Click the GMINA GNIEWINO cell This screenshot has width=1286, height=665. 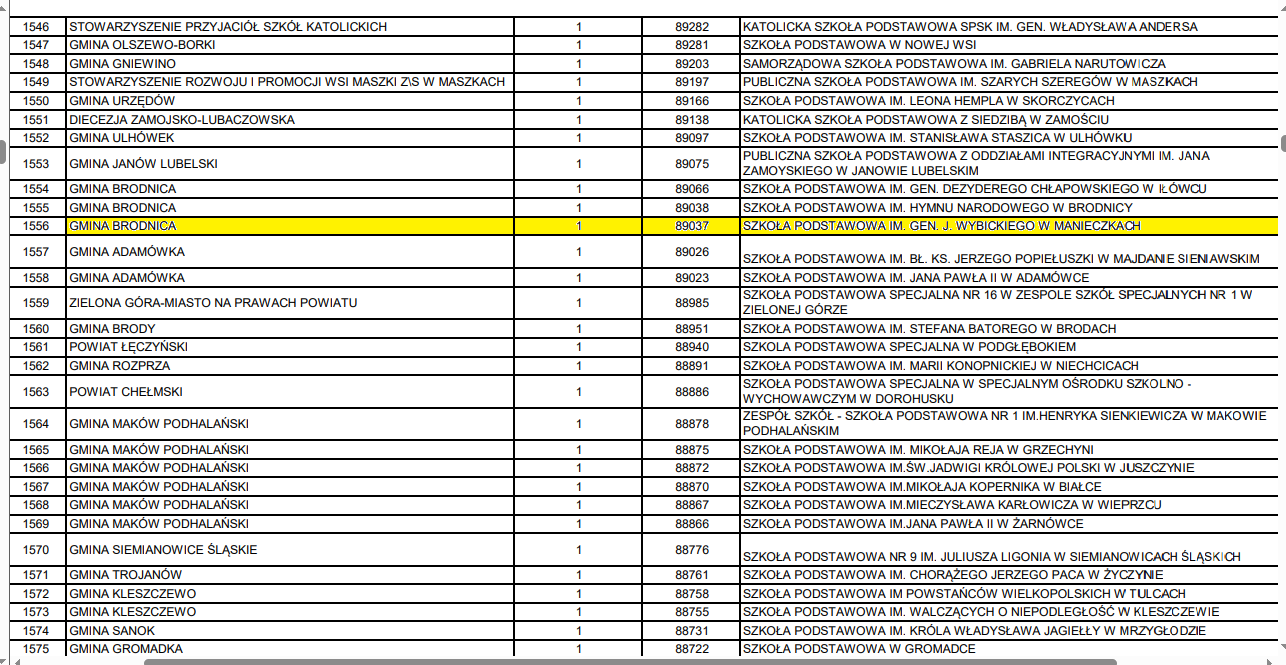[x=290, y=63]
